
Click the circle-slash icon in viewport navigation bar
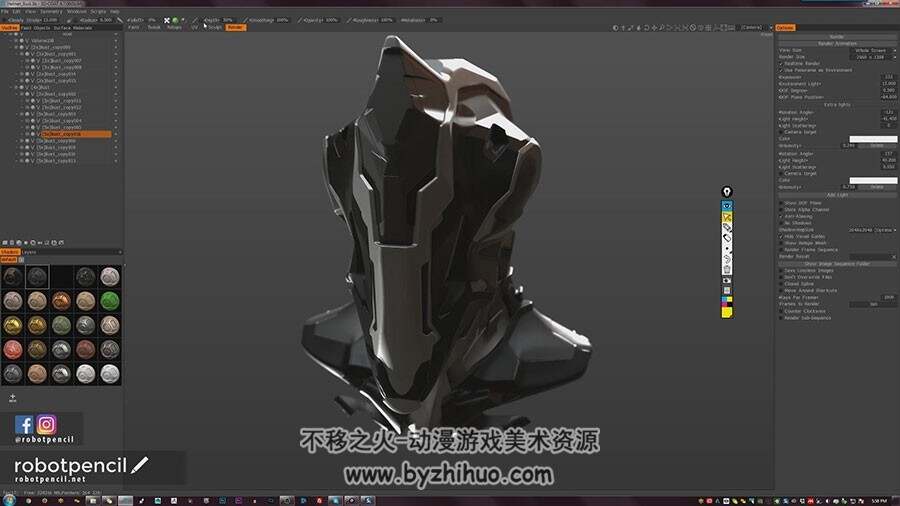tap(693, 28)
